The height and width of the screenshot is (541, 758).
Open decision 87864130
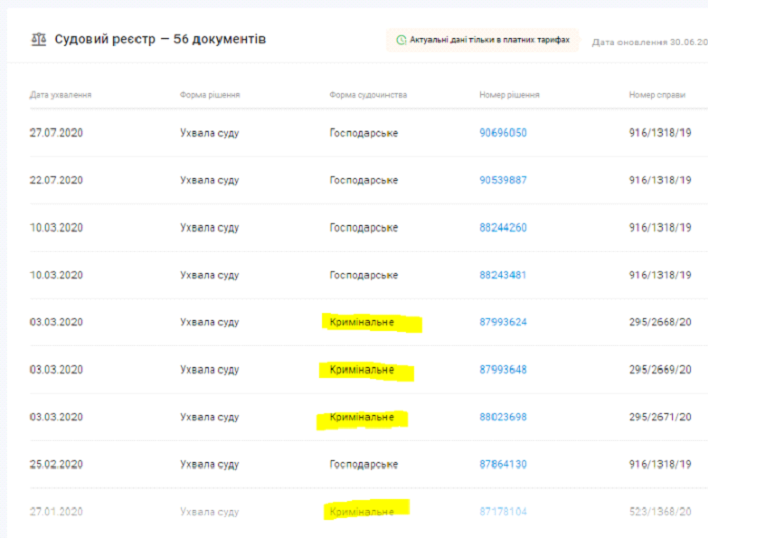[x=503, y=464]
